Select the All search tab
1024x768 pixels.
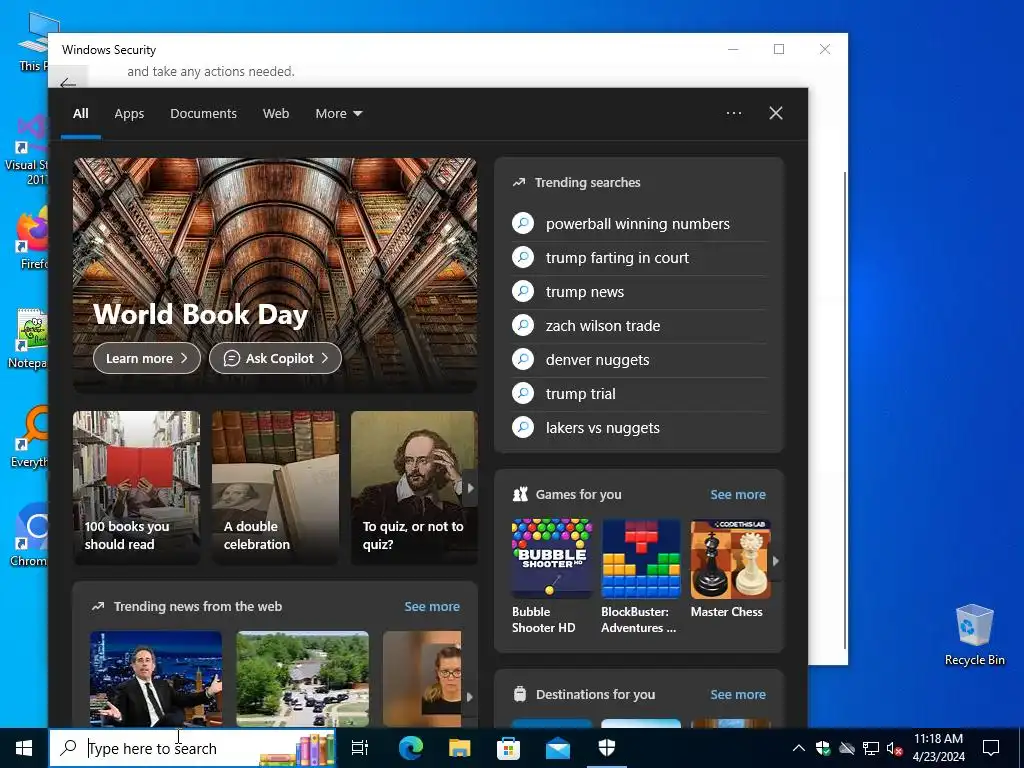[81, 114]
